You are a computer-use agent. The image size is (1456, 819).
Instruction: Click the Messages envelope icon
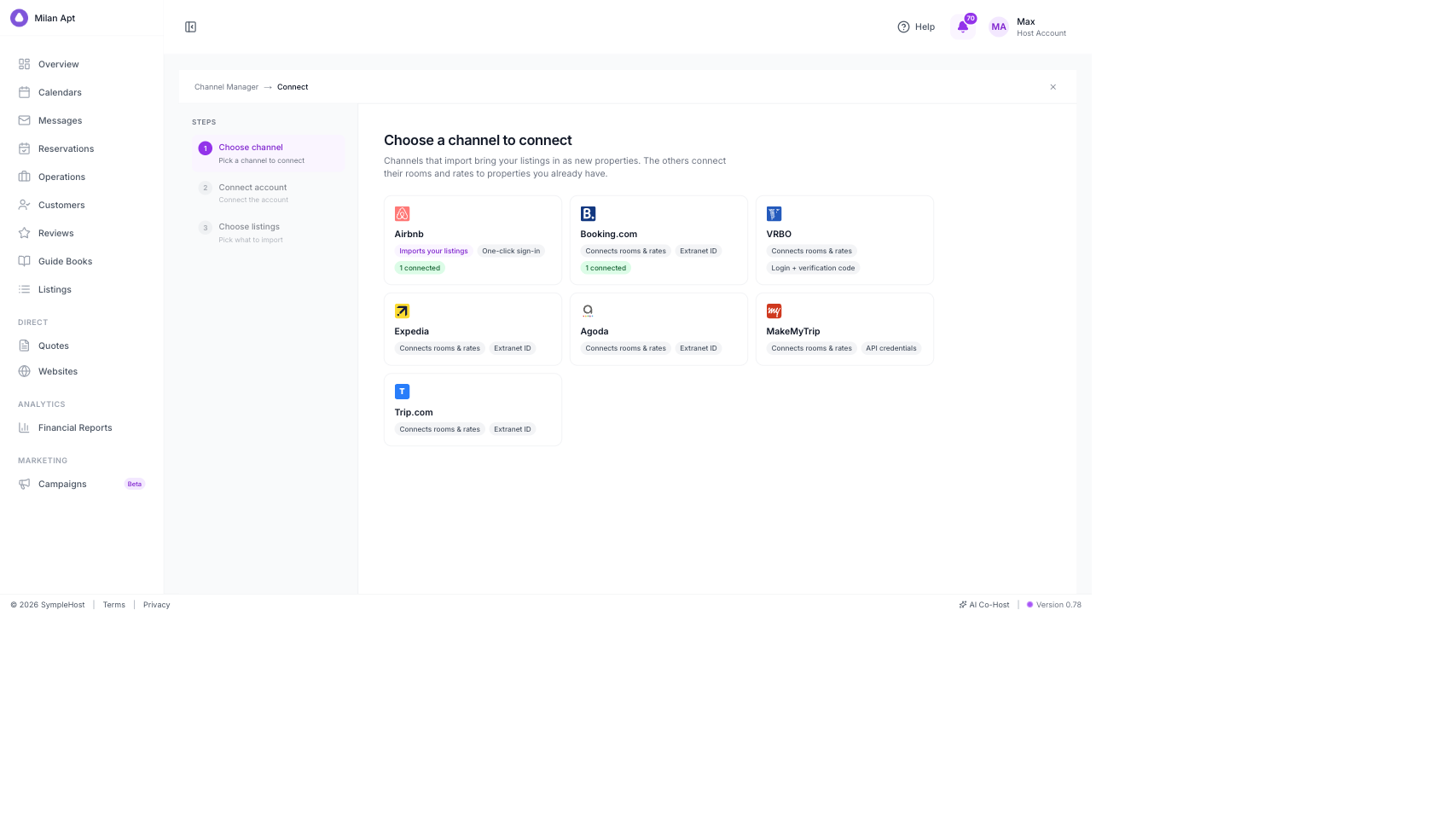[24, 120]
